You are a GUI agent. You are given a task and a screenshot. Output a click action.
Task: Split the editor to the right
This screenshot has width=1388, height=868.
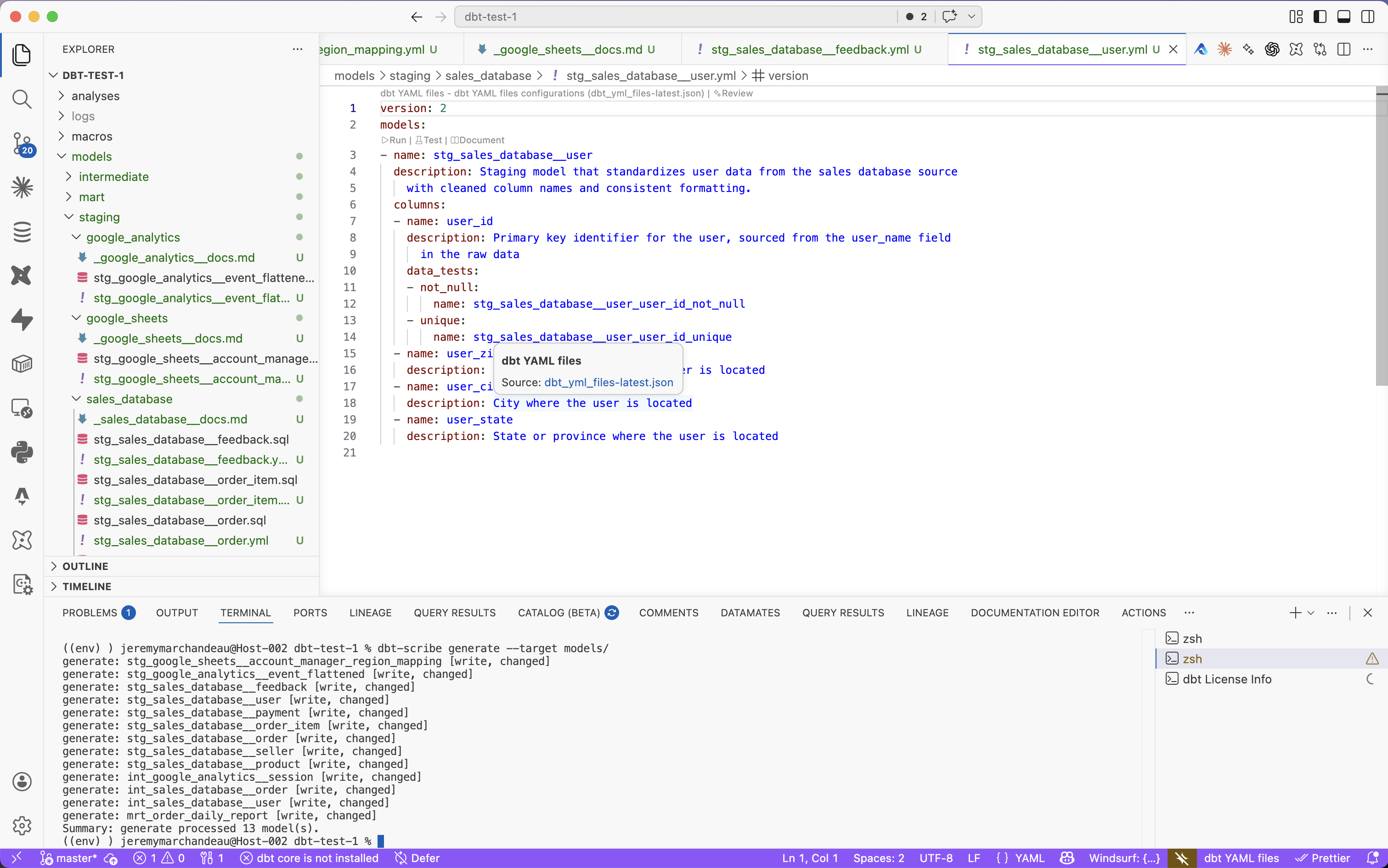pyautogui.click(x=1344, y=50)
